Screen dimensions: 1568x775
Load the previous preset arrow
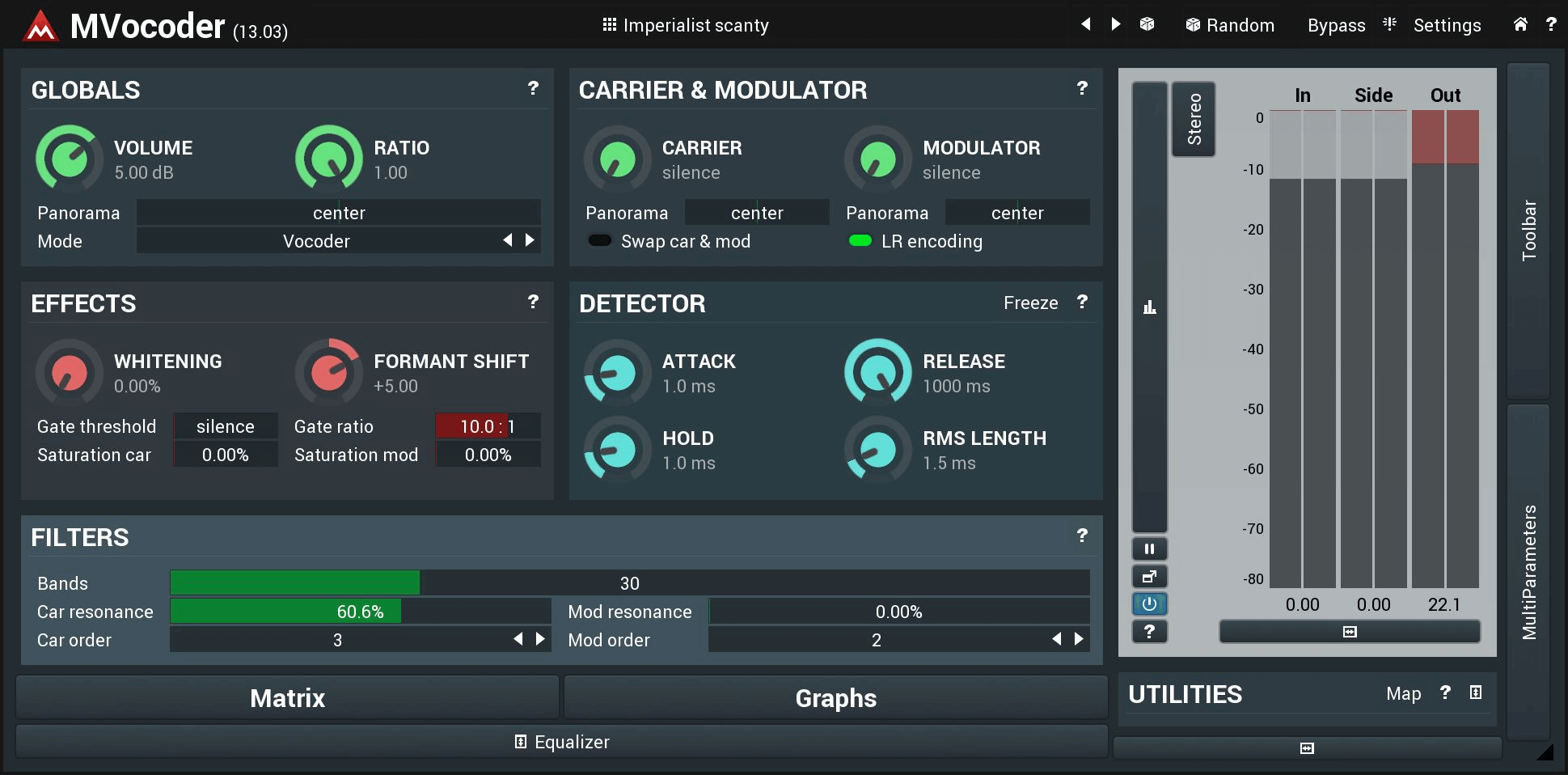click(1086, 23)
